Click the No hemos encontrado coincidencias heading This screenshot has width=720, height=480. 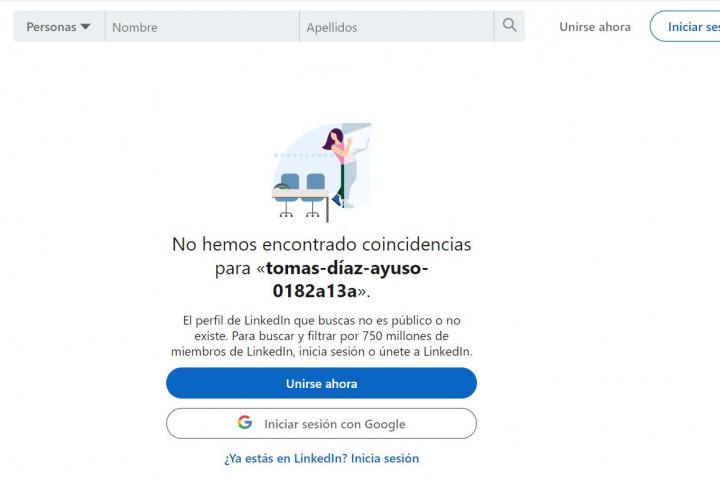click(321, 244)
